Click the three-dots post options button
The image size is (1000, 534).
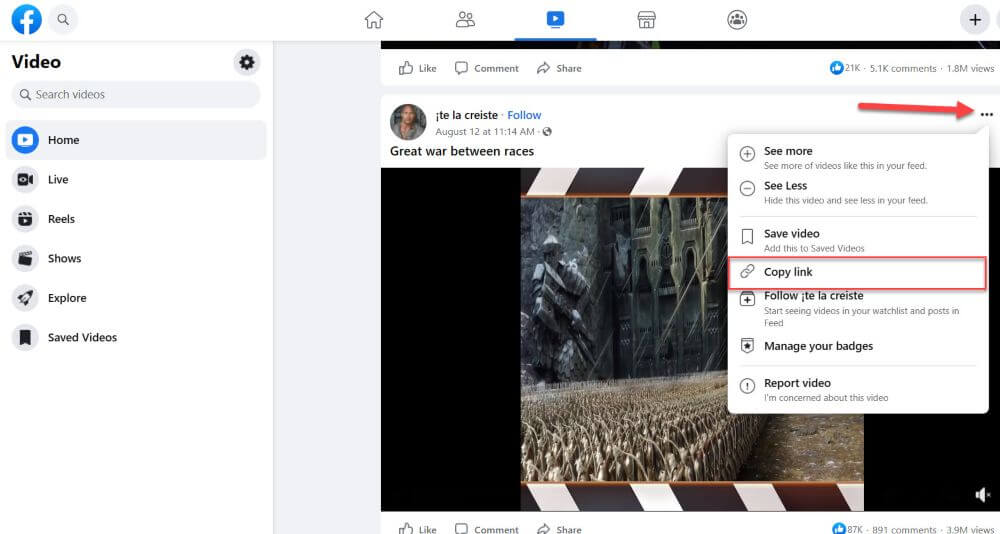tap(987, 115)
